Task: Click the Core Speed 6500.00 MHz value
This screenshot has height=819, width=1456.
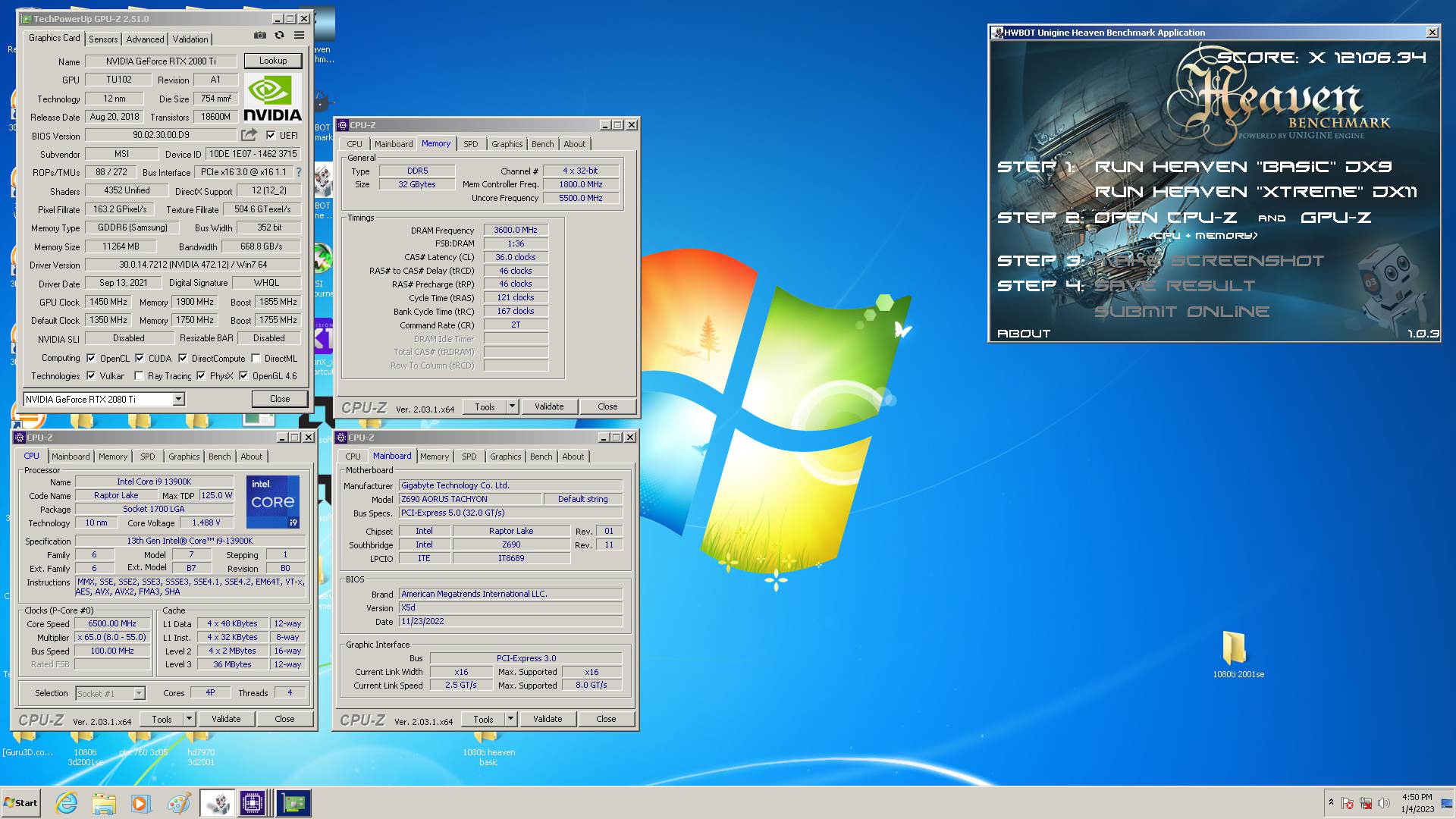Action: coord(111,623)
